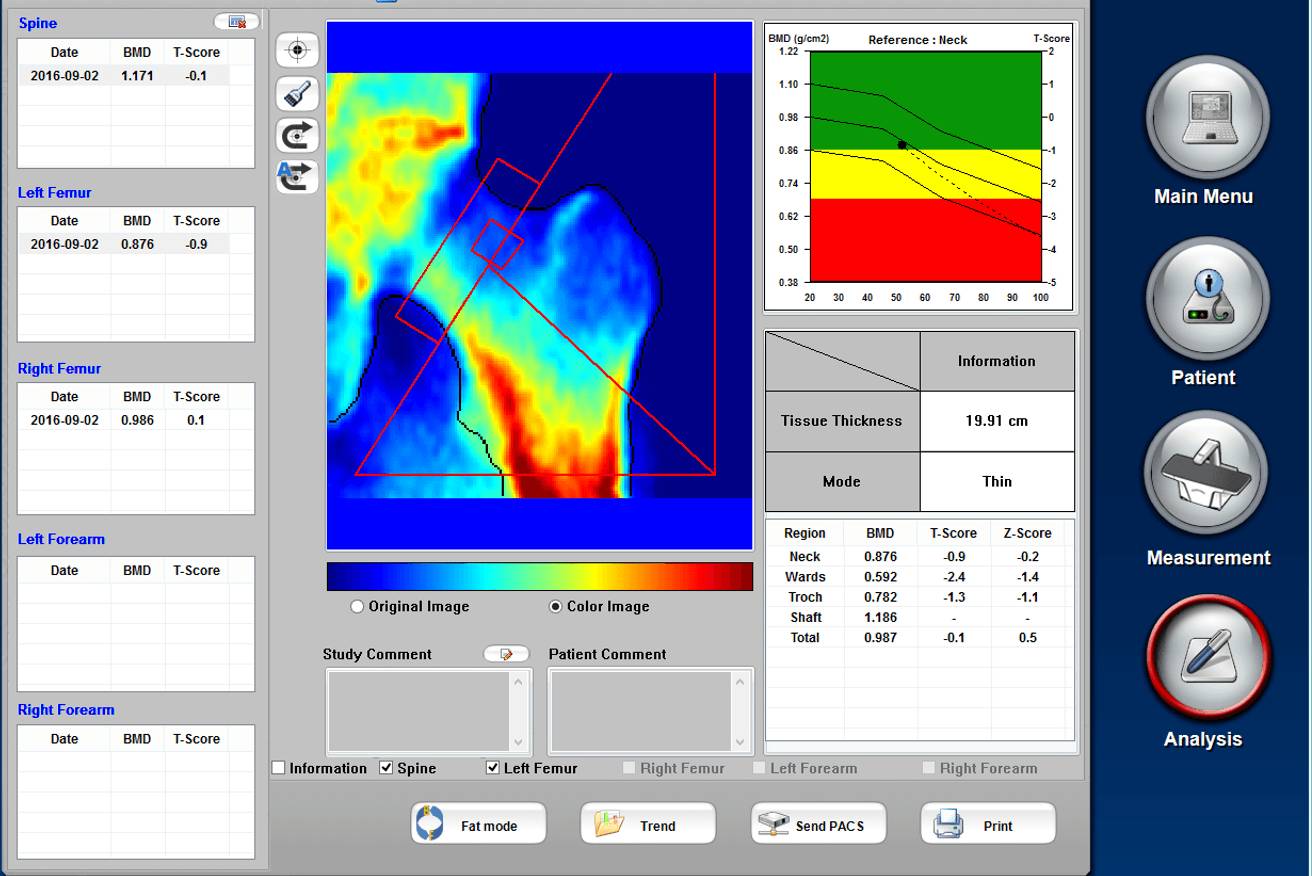Go to the Measurement round button
The width and height of the screenshot is (1312, 876).
click(1207, 474)
